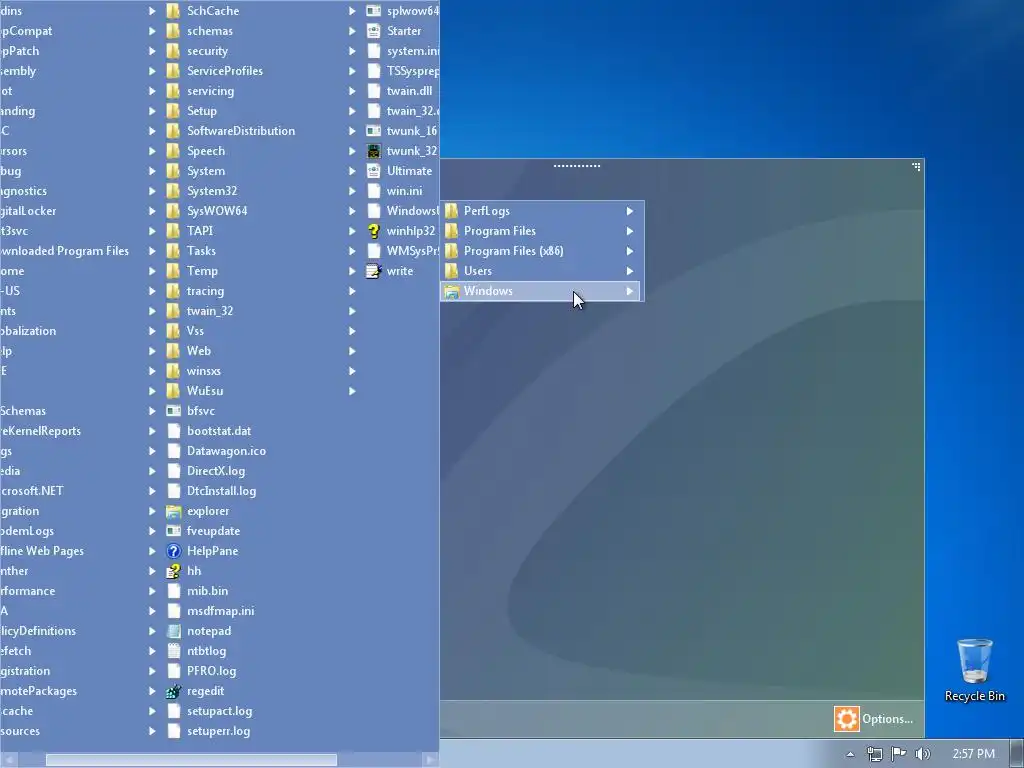The width and height of the screenshot is (1024, 768).
Task: Click the clock showing 2:57 PM
Action: coord(973,754)
